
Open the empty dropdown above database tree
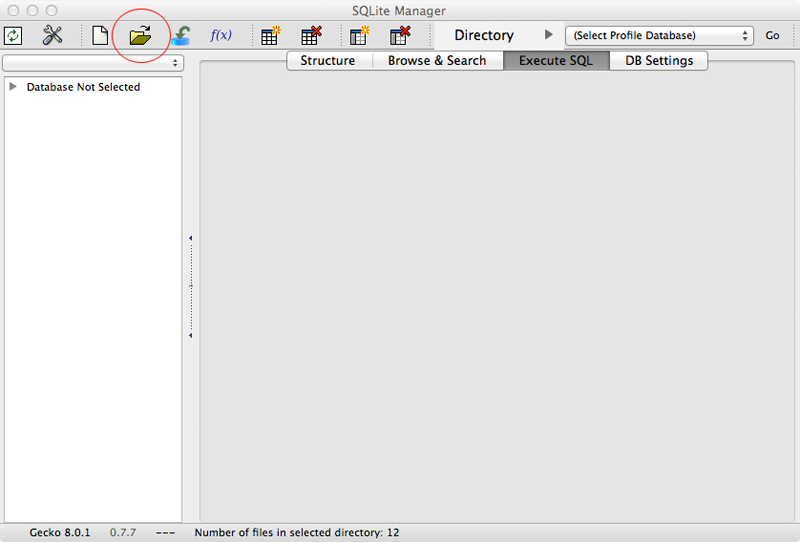[x=93, y=63]
